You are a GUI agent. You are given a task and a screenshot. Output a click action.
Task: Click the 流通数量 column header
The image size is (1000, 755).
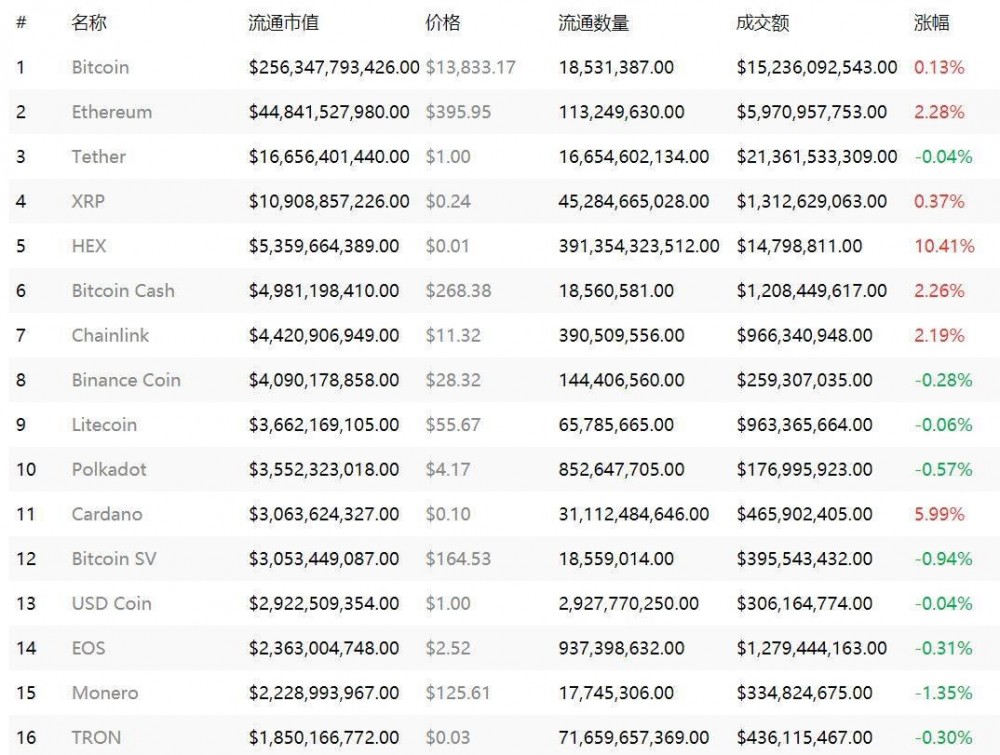pyautogui.click(x=594, y=23)
